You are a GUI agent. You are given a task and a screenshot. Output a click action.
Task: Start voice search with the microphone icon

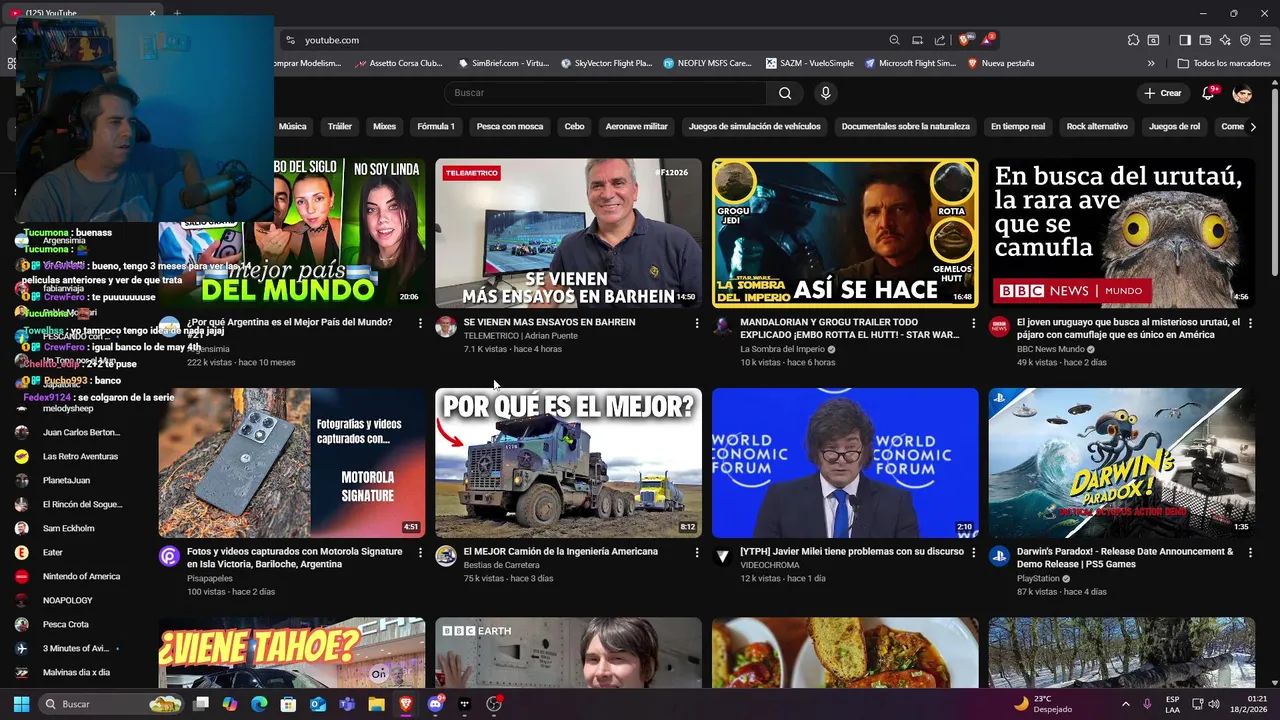click(825, 93)
